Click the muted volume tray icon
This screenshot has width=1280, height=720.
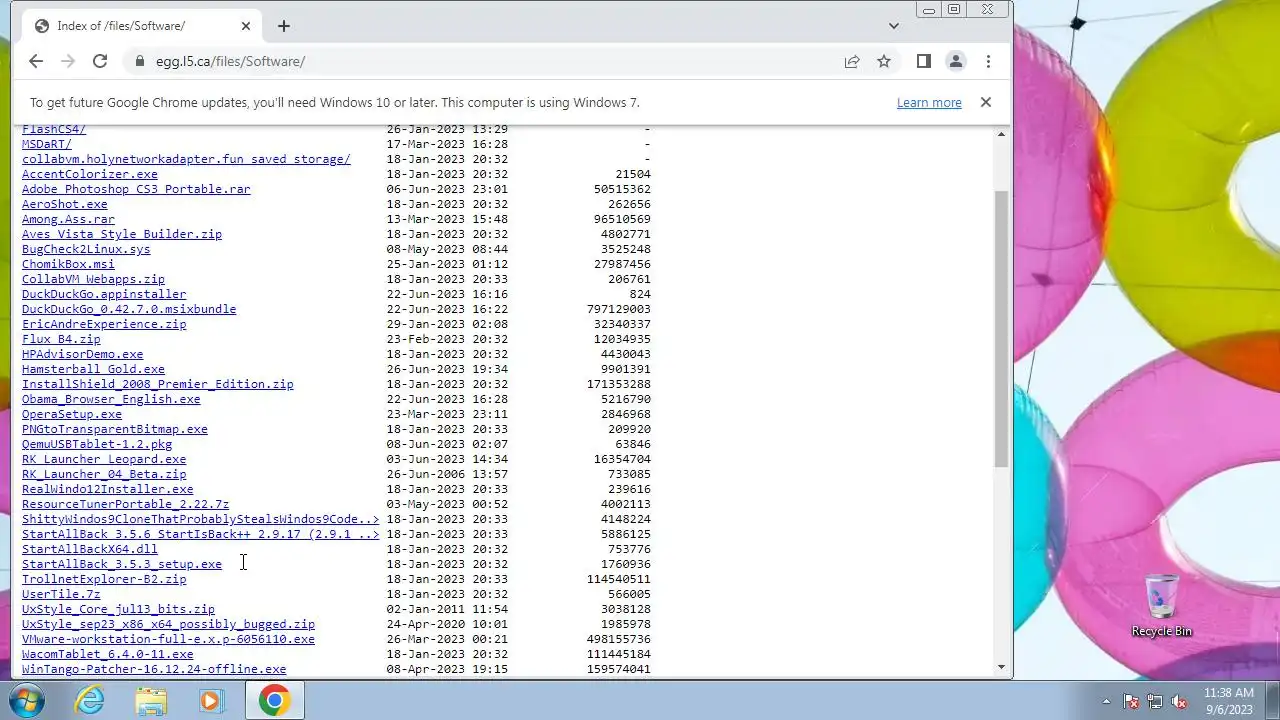click(1179, 701)
